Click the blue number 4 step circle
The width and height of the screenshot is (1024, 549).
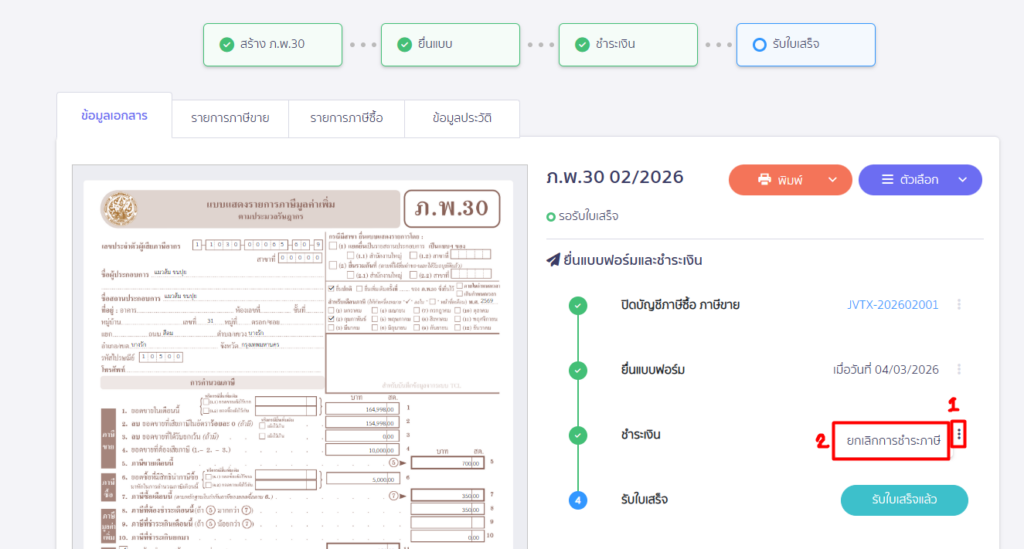coord(578,500)
